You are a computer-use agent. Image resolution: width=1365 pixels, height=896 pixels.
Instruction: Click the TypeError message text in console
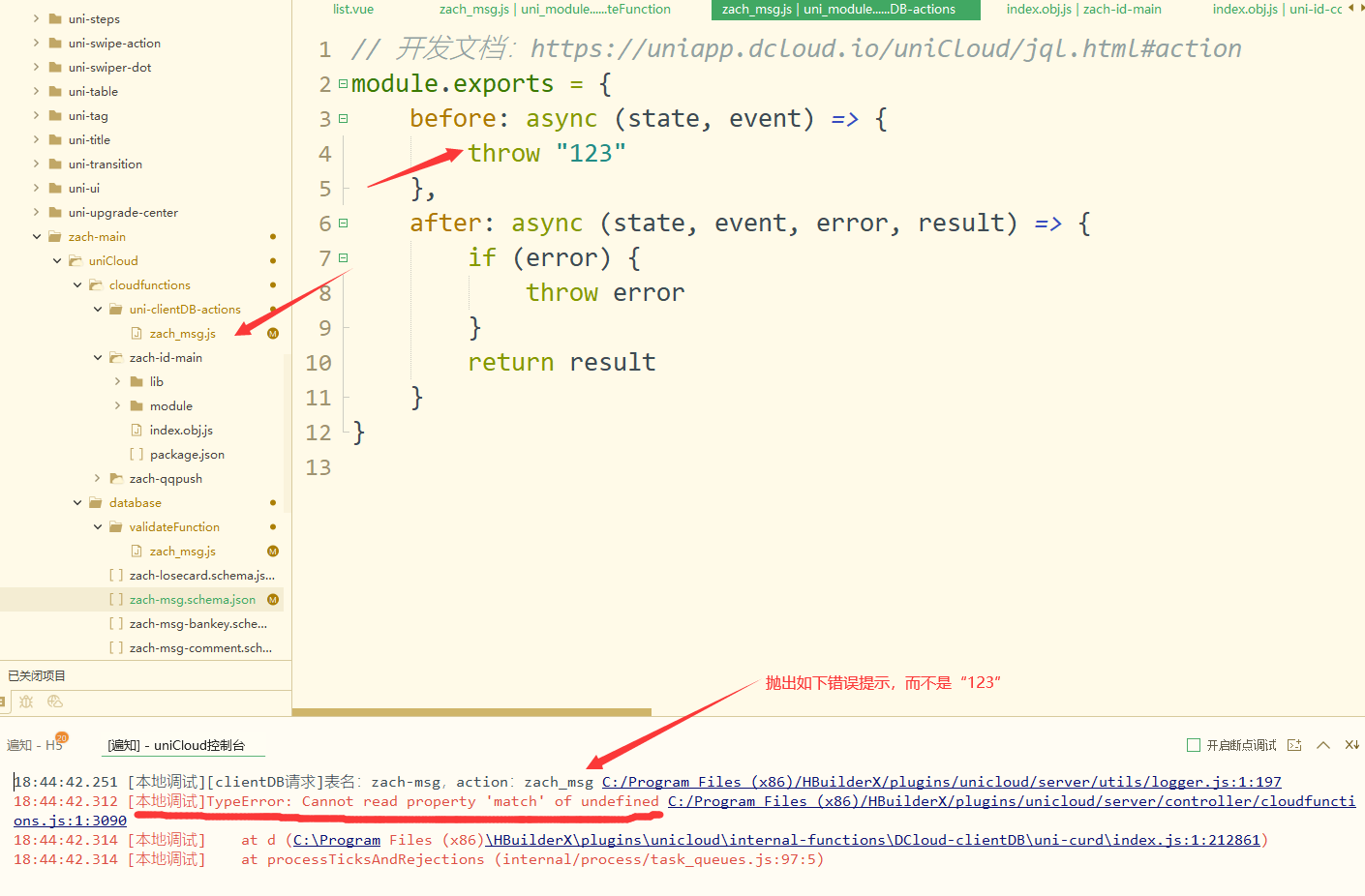433,801
